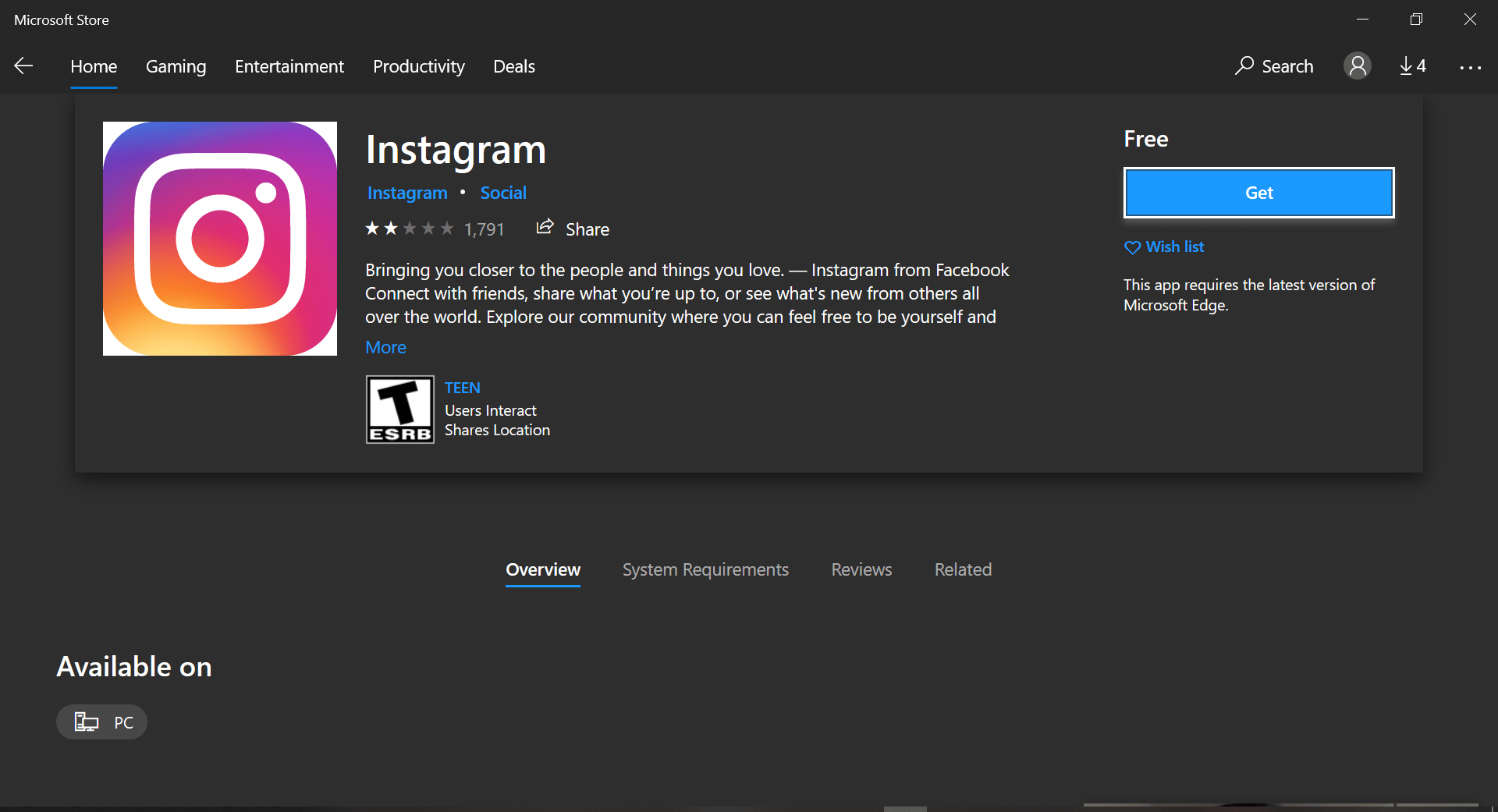Click the star rating for Instagram
This screenshot has height=812, width=1498.
pos(409,229)
